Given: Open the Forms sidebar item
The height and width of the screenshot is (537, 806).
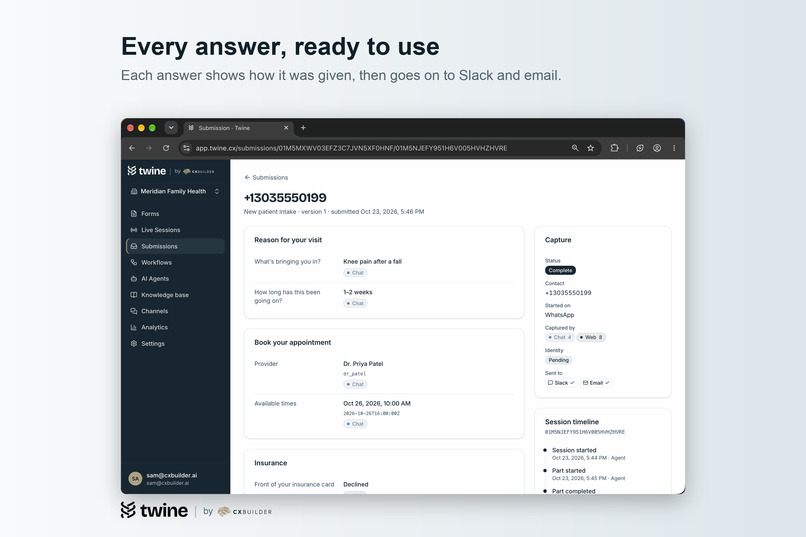Looking at the screenshot, I should point(175,213).
